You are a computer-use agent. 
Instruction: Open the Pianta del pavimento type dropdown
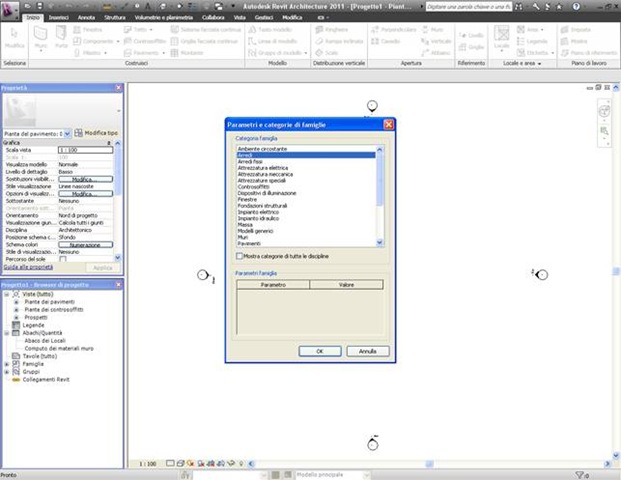click(x=67, y=134)
